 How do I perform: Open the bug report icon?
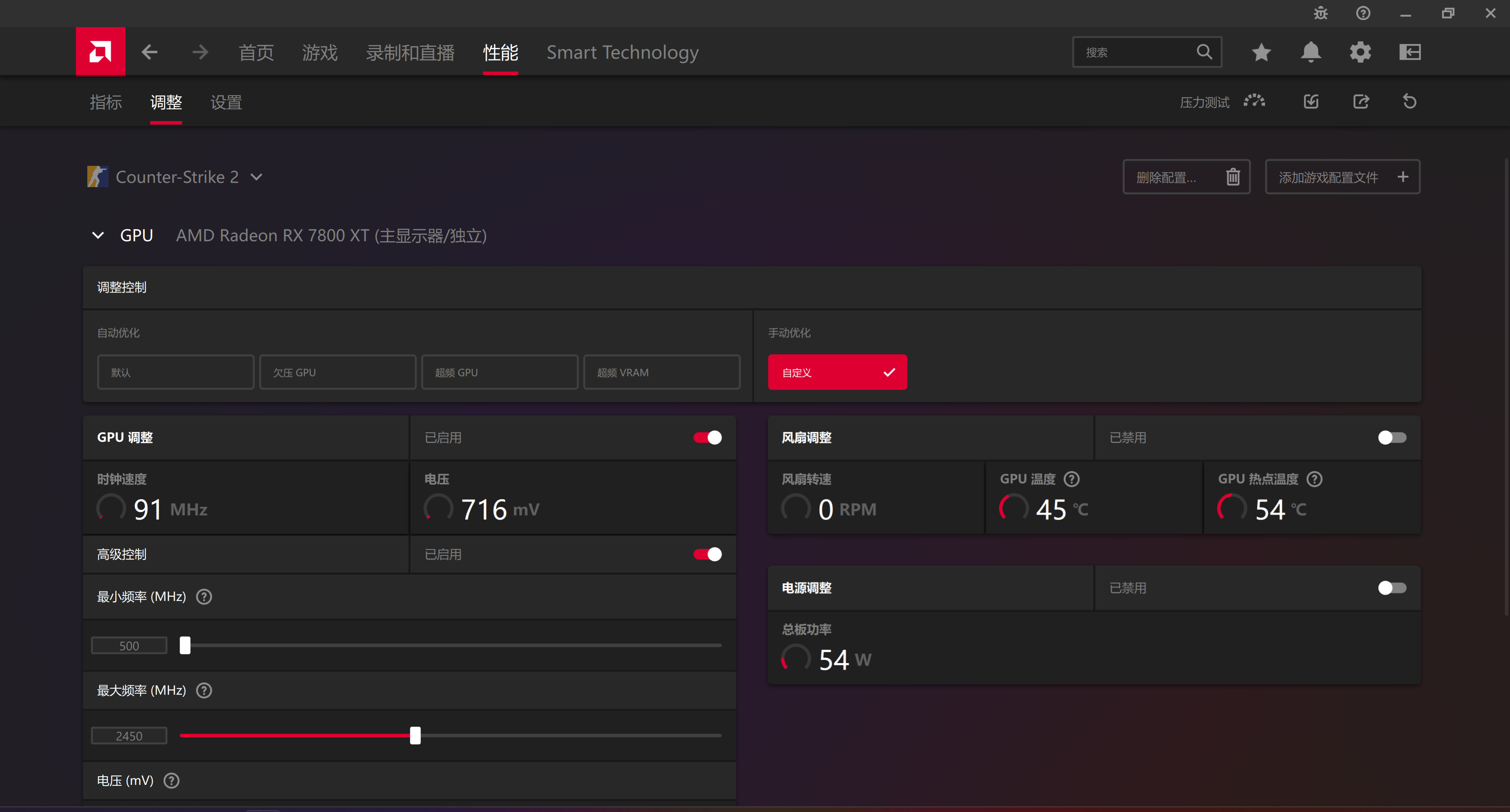[x=1320, y=13]
